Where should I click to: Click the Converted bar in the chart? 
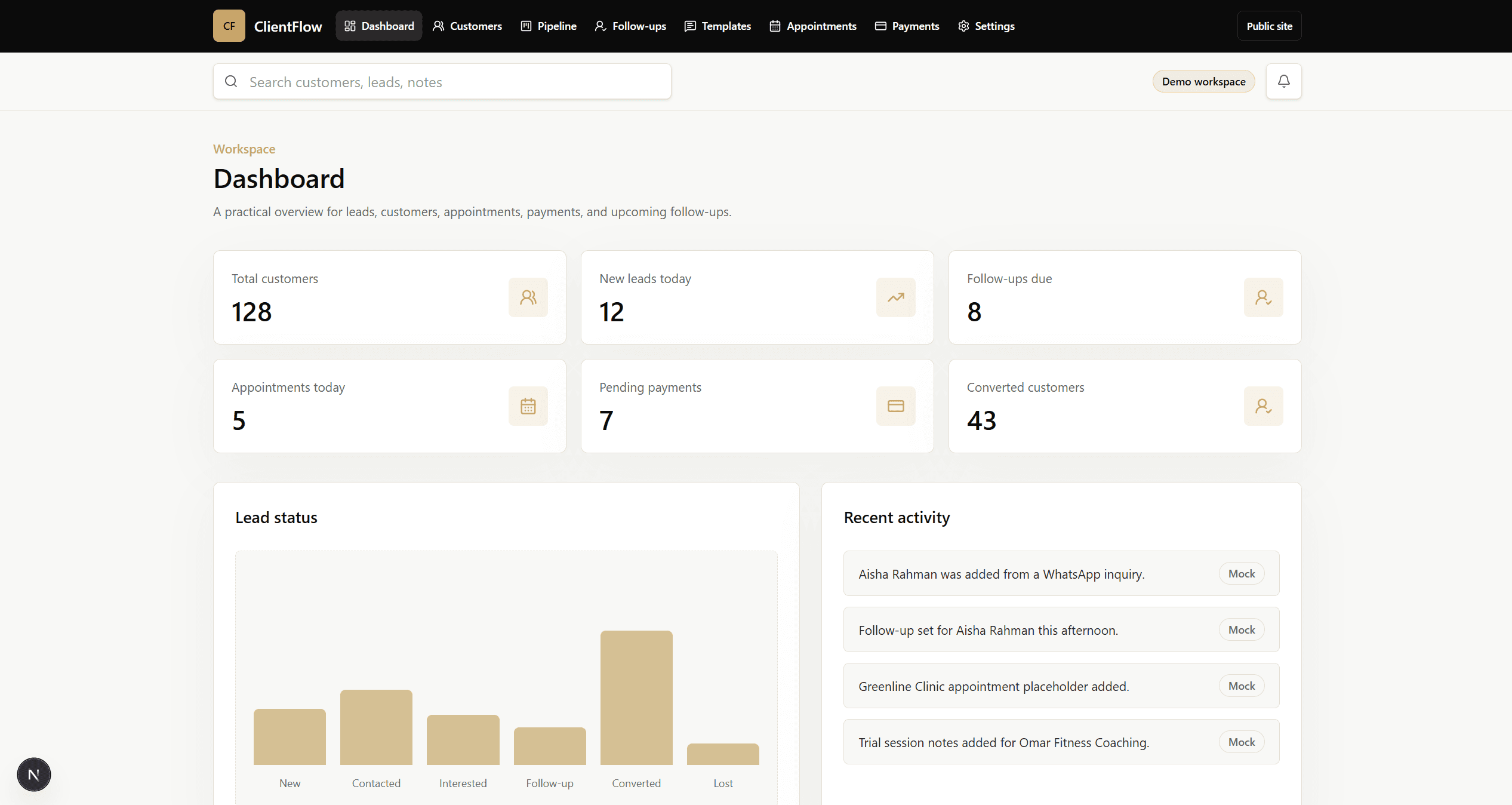click(x=636, y=698)
